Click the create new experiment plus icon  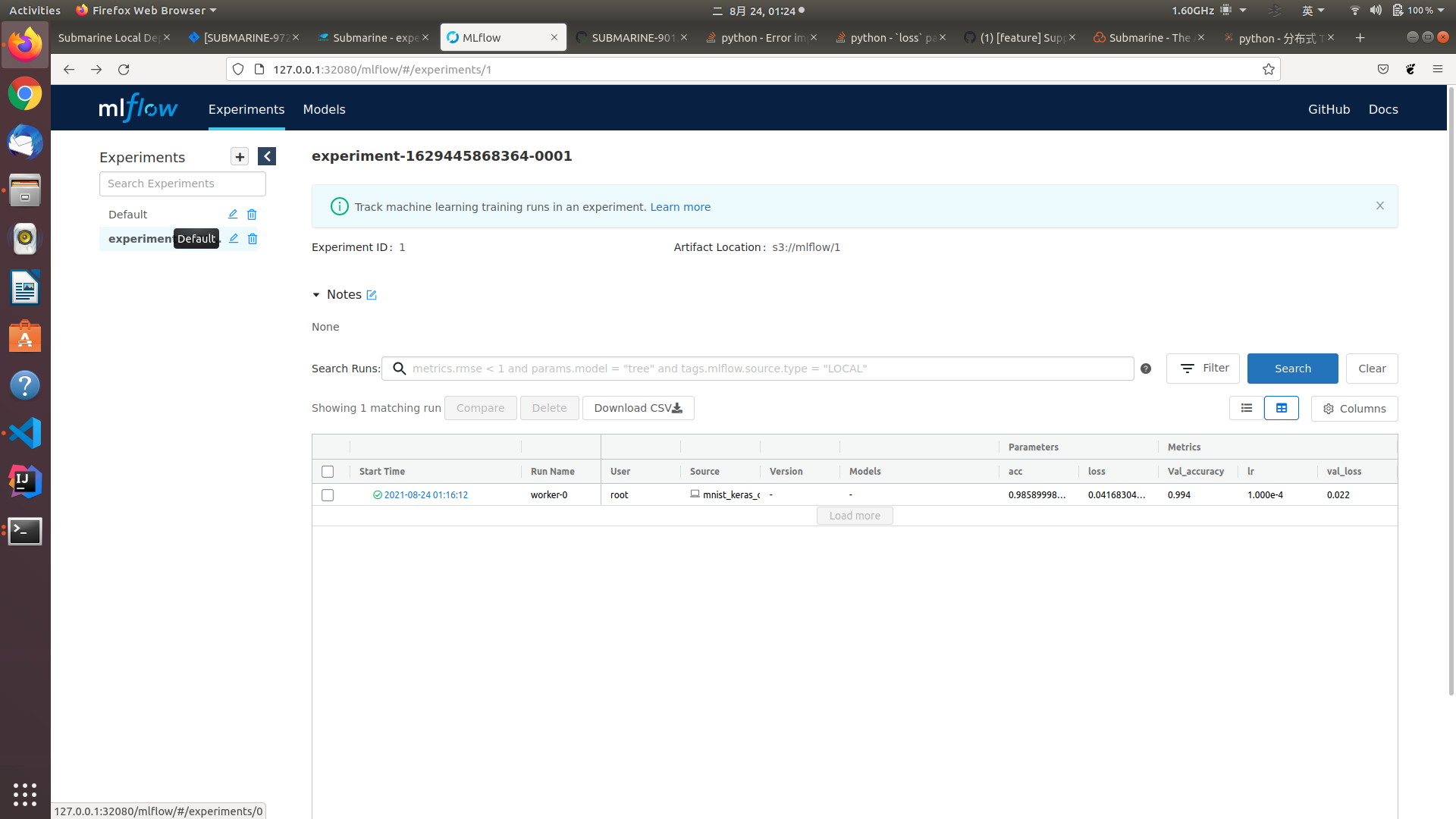240,157
